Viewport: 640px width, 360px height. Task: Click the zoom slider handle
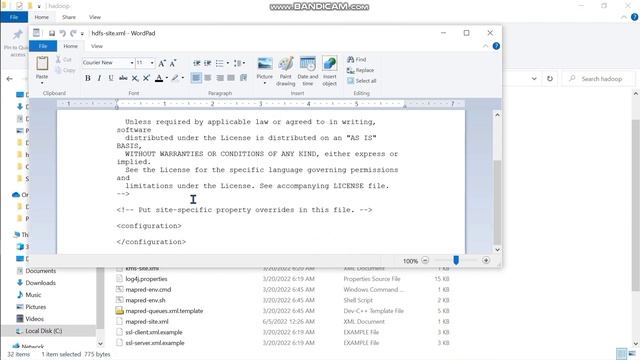click(x=456, y=260)
